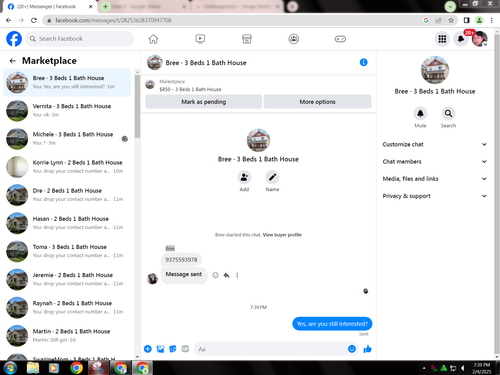The image size is (500, 375).
Task: Click the conversation list scrollbar
Action: tap(137, 107)
